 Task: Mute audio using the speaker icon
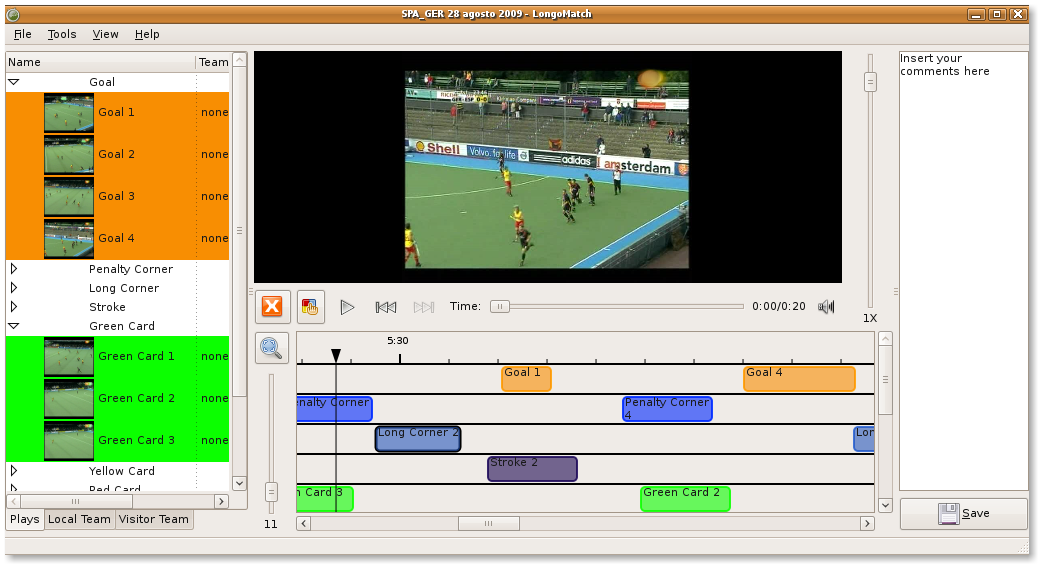[x=826, y=307]
